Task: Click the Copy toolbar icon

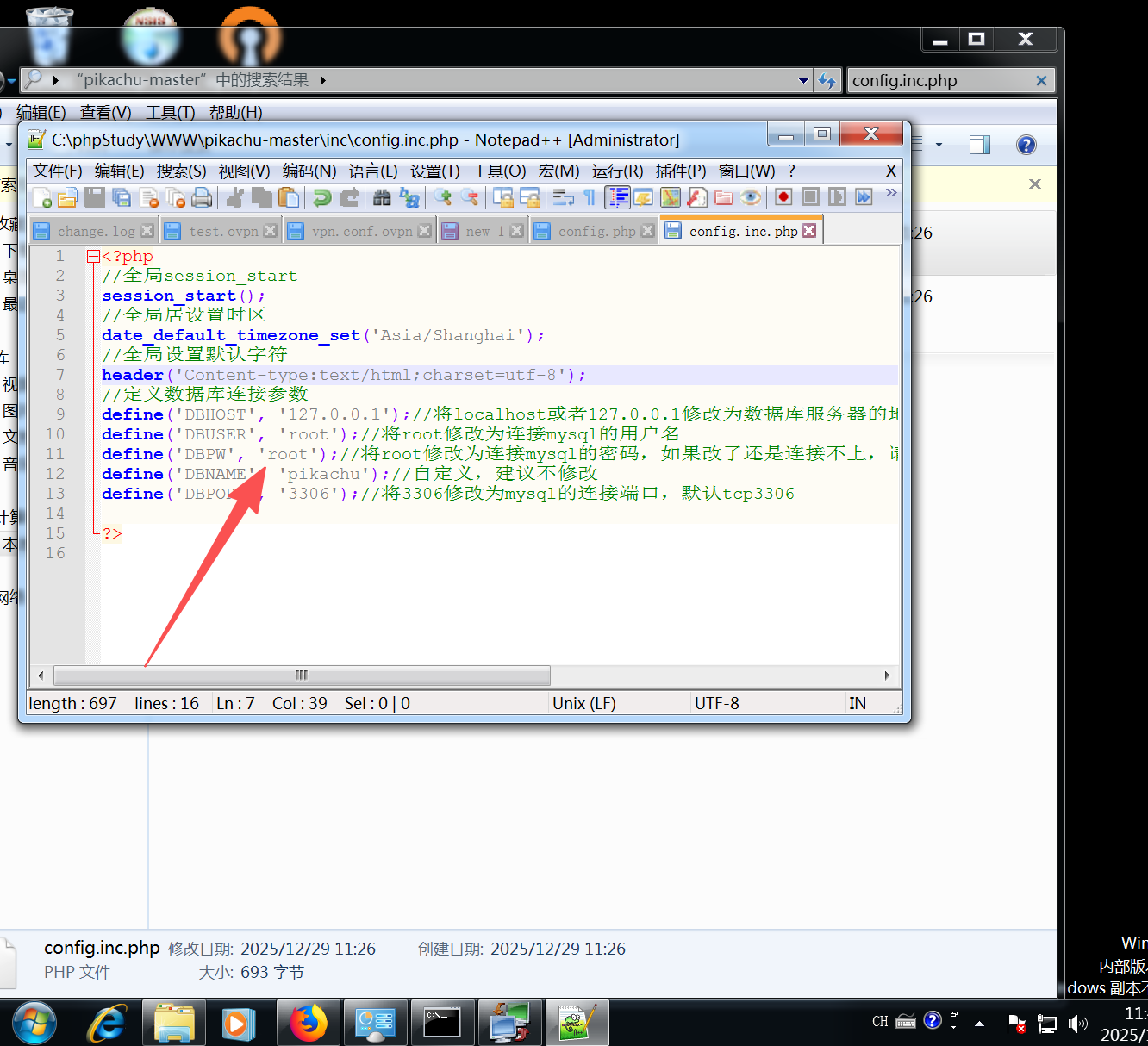Action: click(262, 197)
